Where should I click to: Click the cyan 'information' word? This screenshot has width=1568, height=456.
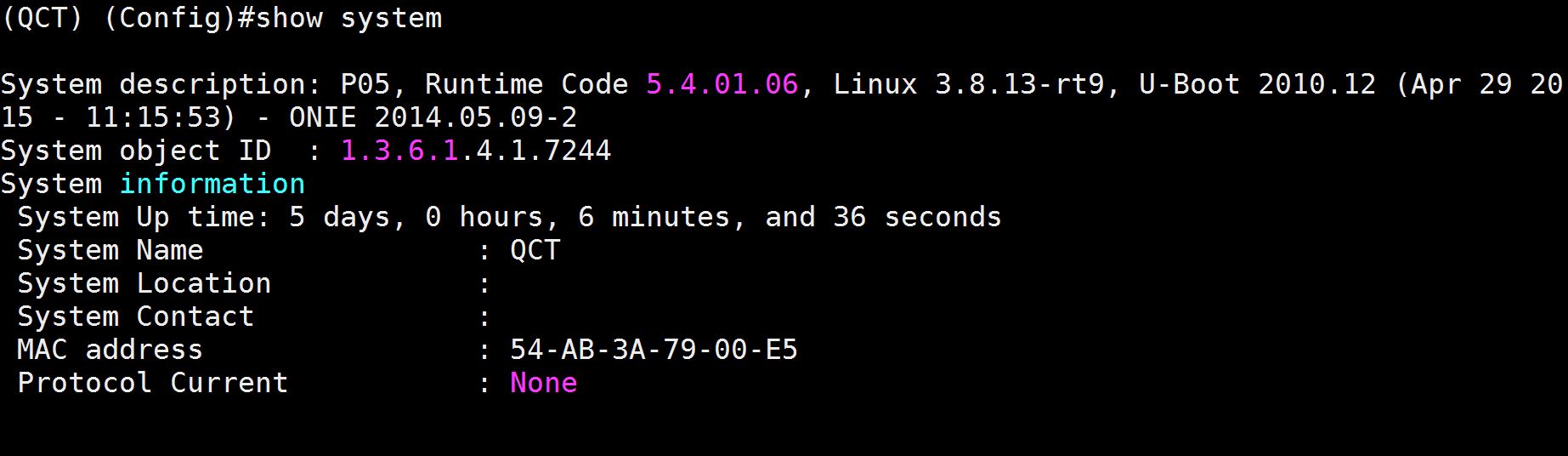click(x=212, y=184)
